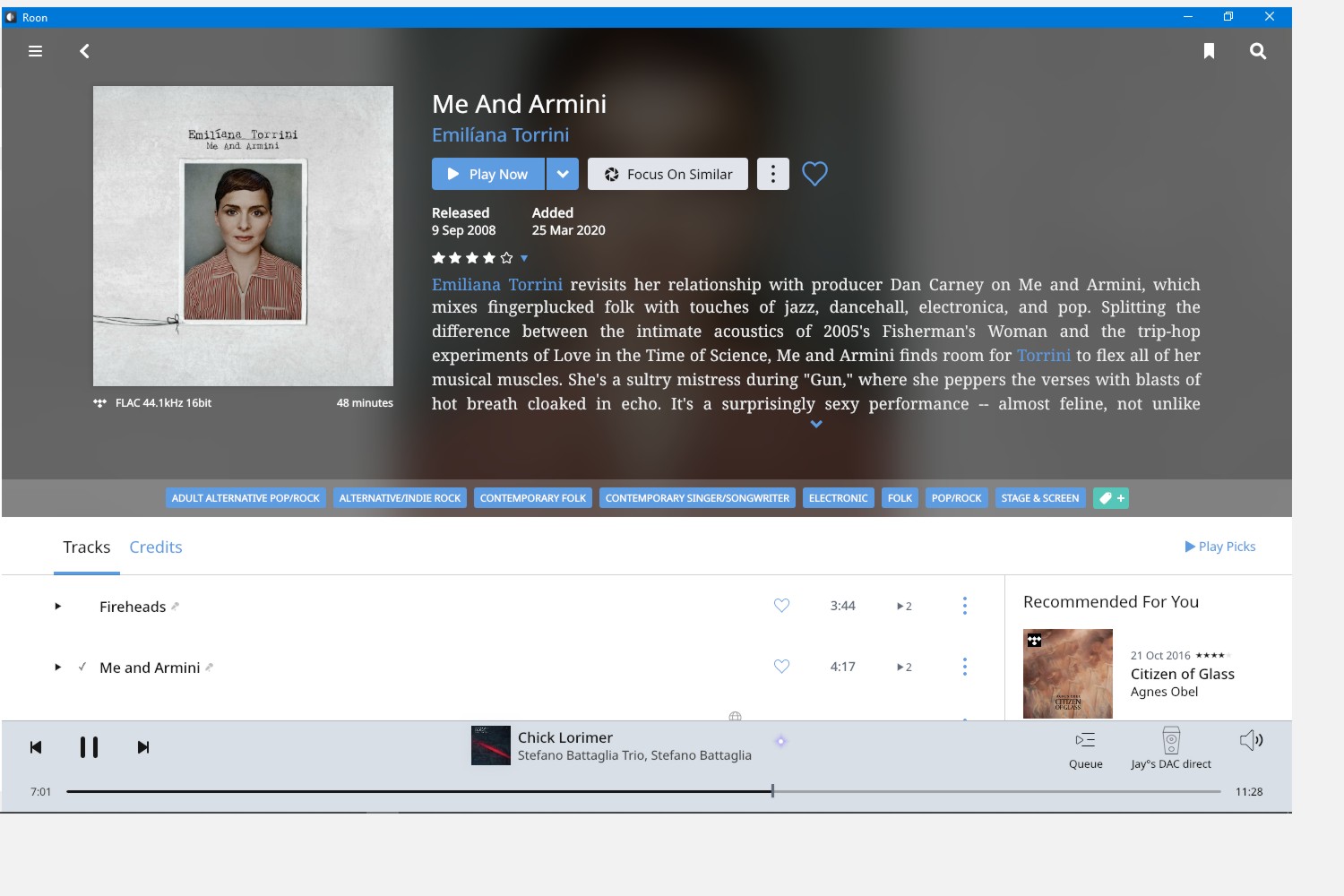Open the playback Queue

point(1085,750)
